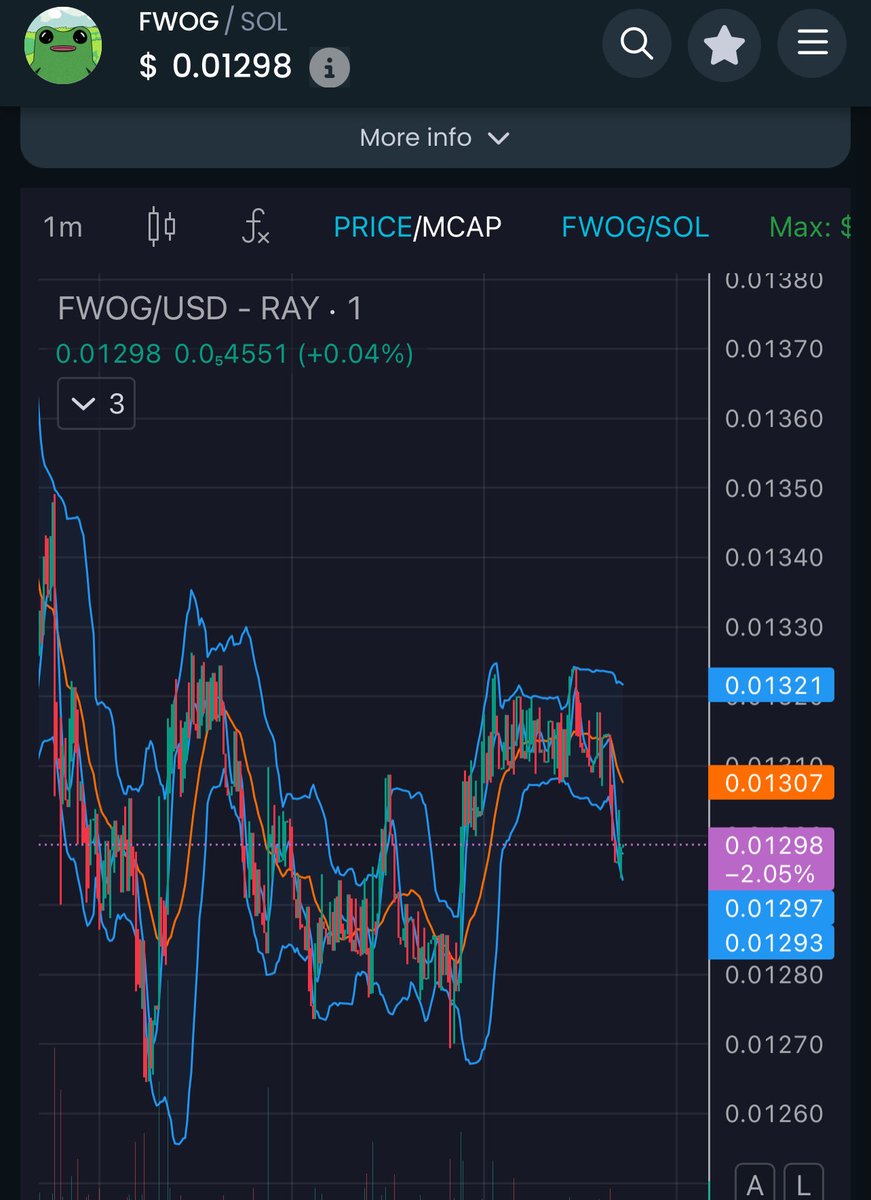This screenshot has height=1200, width=871.
Task: Select the blue 0.01297 price label
Action: 771,908
